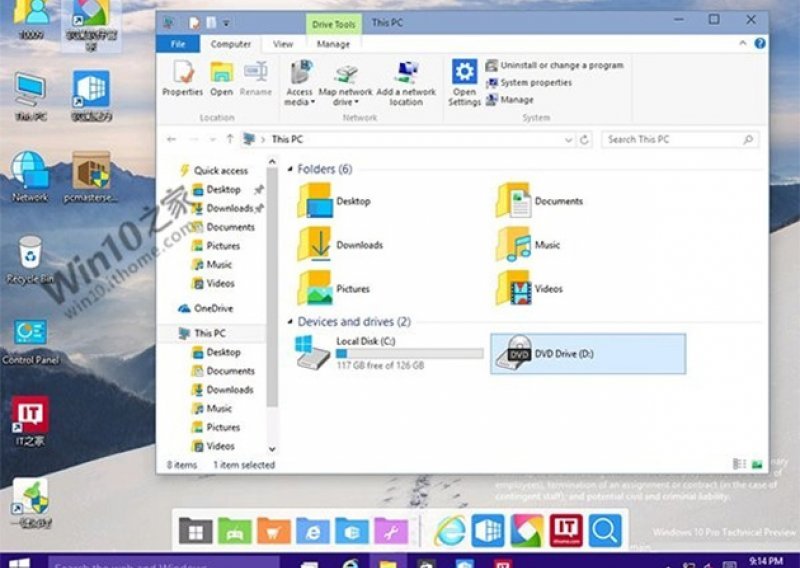
Task: Open the Access media dropdown
Action: tap(299, 83)
